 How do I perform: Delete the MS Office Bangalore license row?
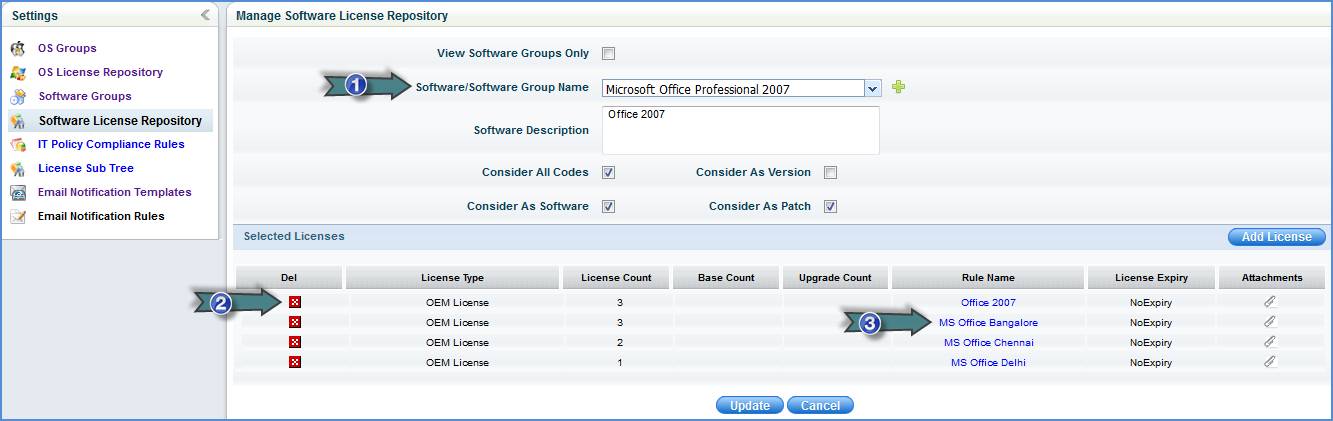(295, 322)
